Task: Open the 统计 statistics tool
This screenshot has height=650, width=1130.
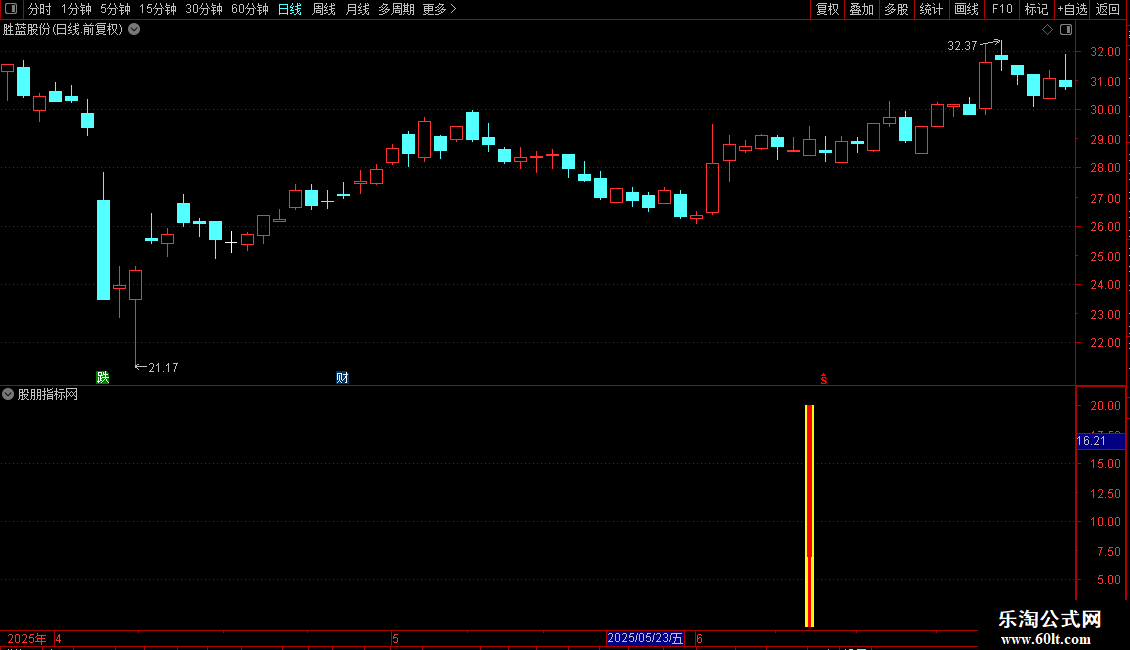Action: 930,9
